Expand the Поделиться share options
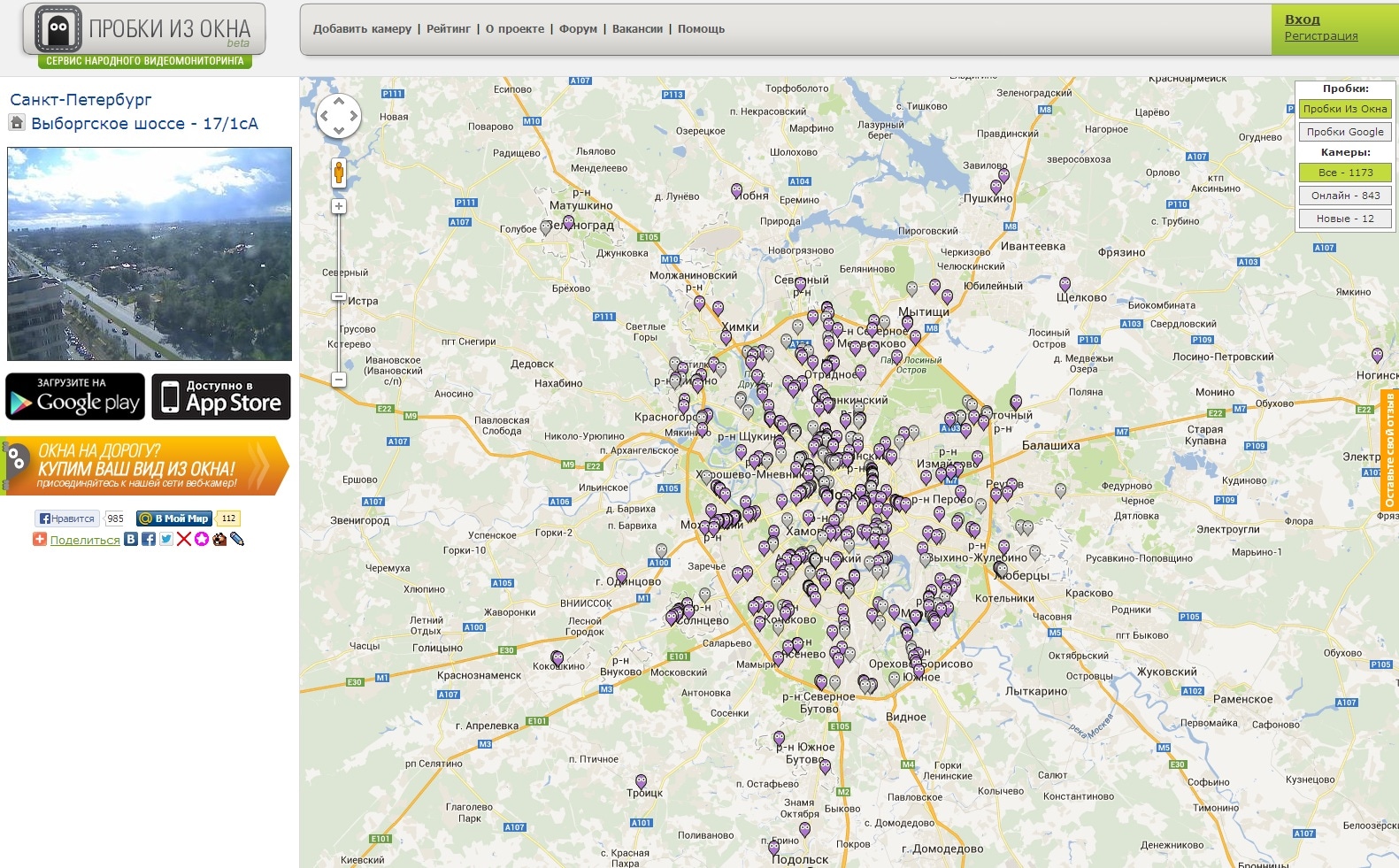Viewport: 1399px width, 868px height. click(x=84, y=540)
